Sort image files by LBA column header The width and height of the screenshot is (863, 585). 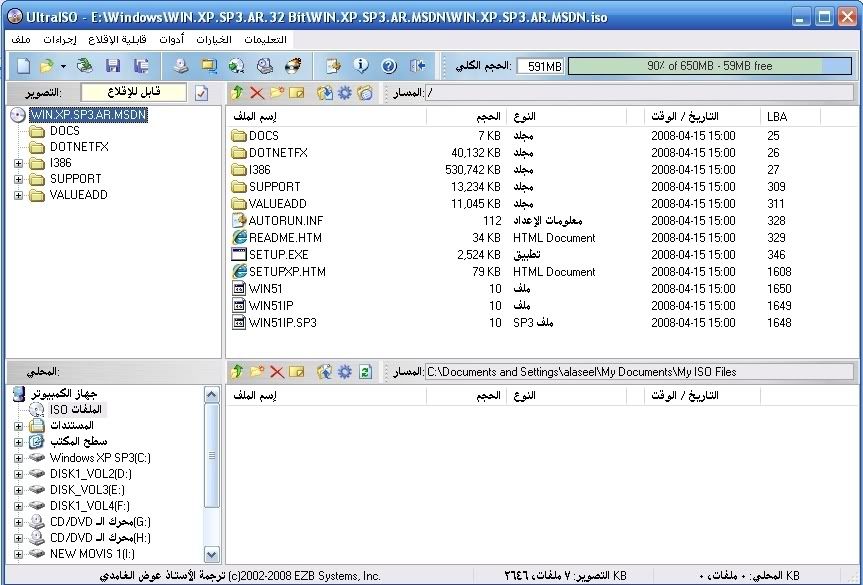[x=790, y=116]
